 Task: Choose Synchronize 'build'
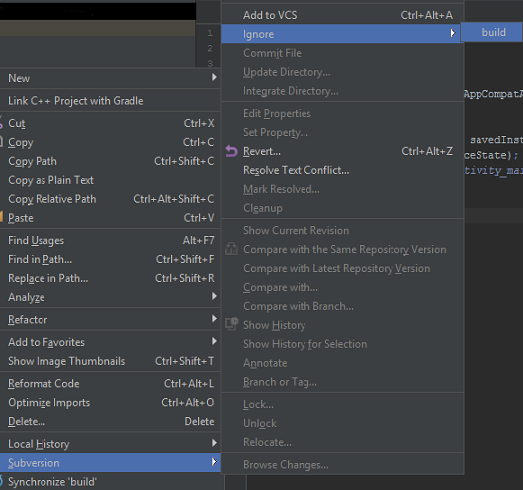[110, 482]
